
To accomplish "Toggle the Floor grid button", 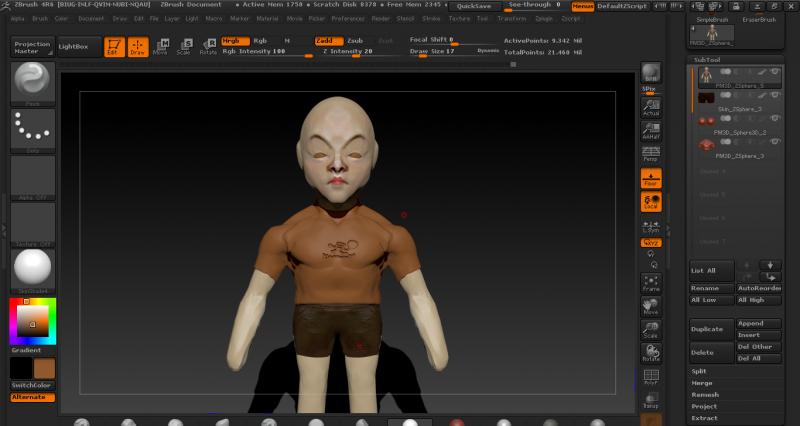I will 651,178.
